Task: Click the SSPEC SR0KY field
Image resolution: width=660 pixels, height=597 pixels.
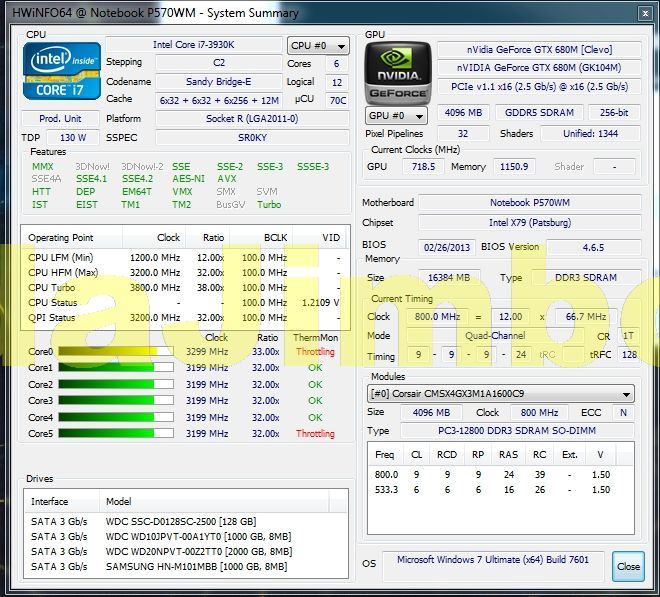Action: [252, 138]
